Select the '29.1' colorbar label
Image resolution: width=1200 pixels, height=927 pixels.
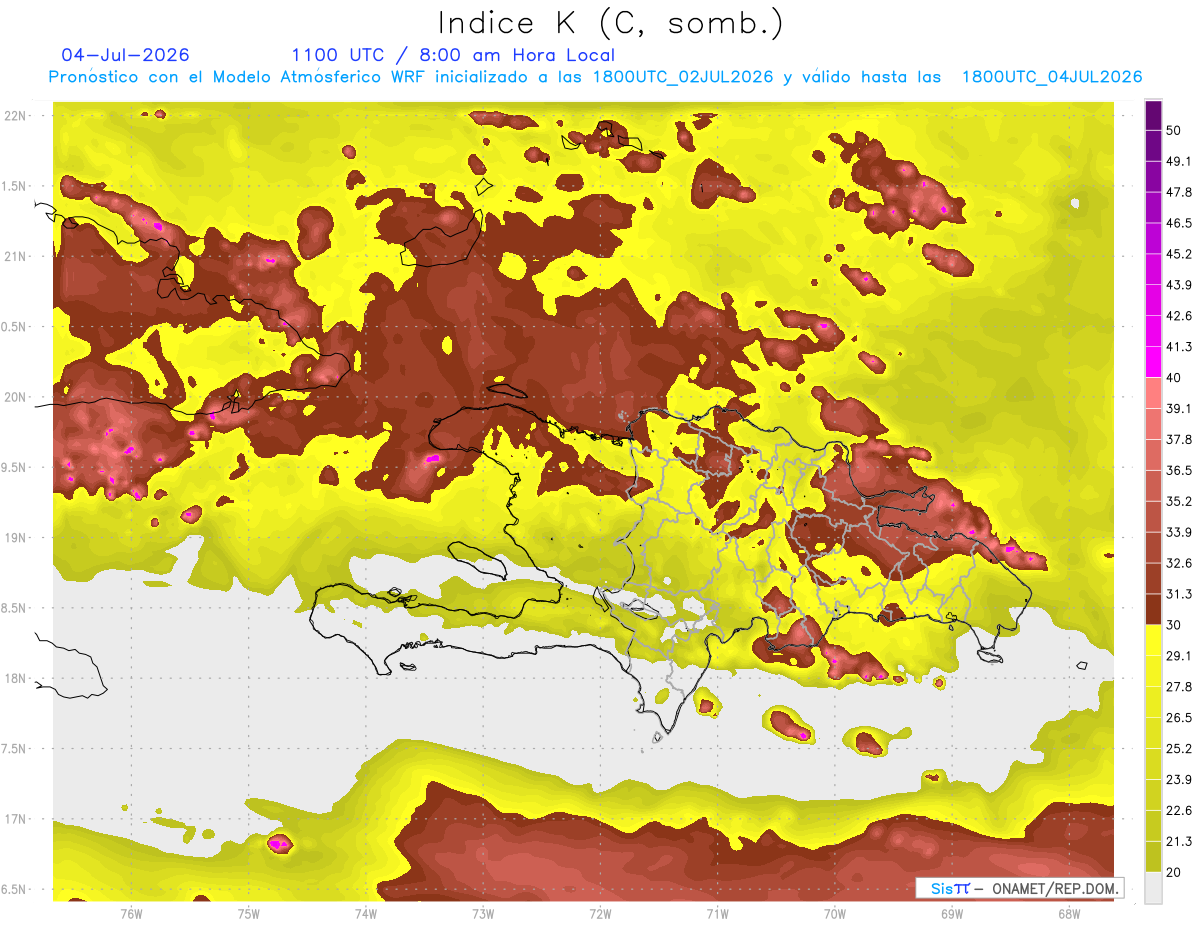click(x=1179, y=656)
